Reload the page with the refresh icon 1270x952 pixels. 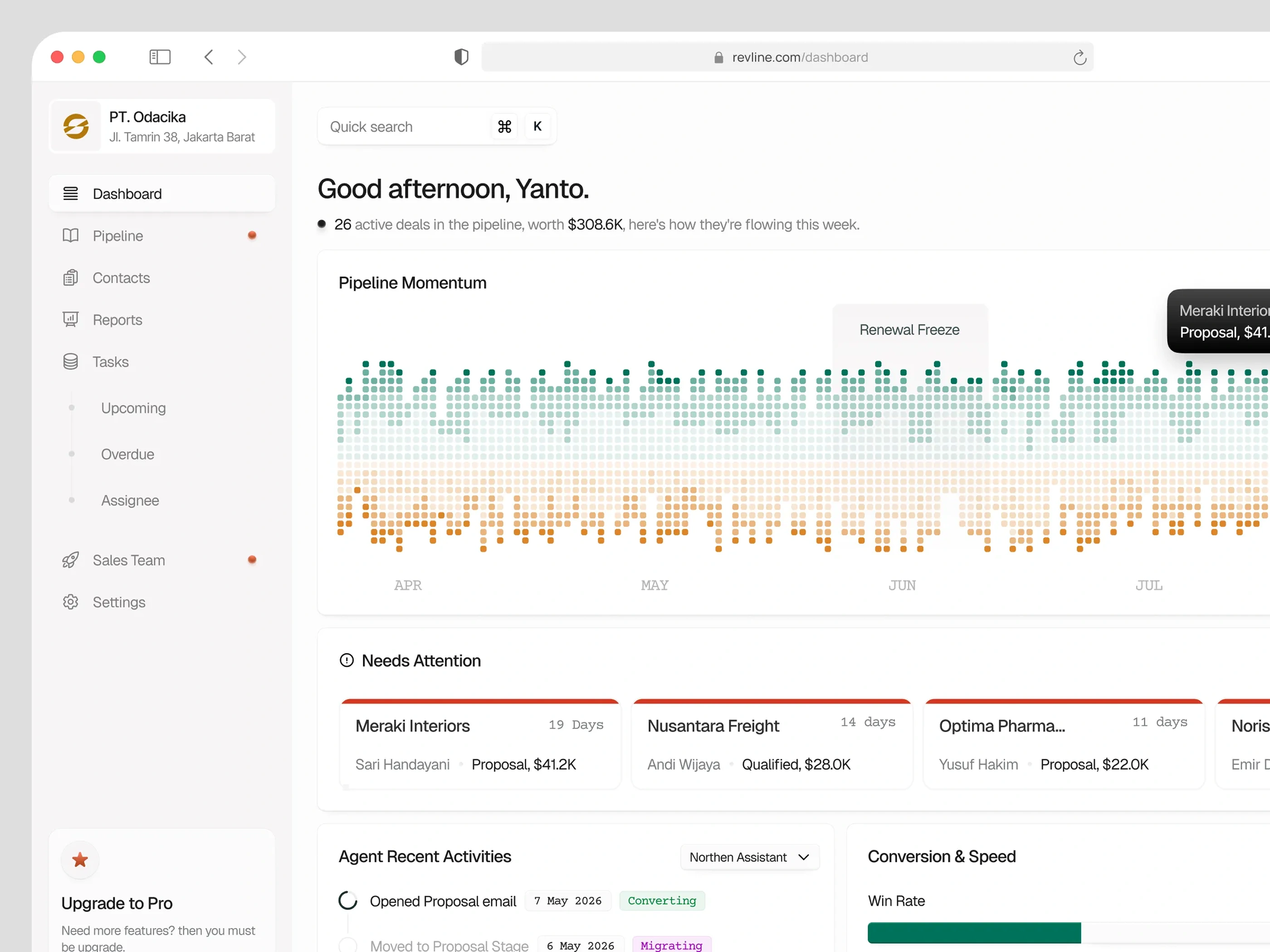1079,58
